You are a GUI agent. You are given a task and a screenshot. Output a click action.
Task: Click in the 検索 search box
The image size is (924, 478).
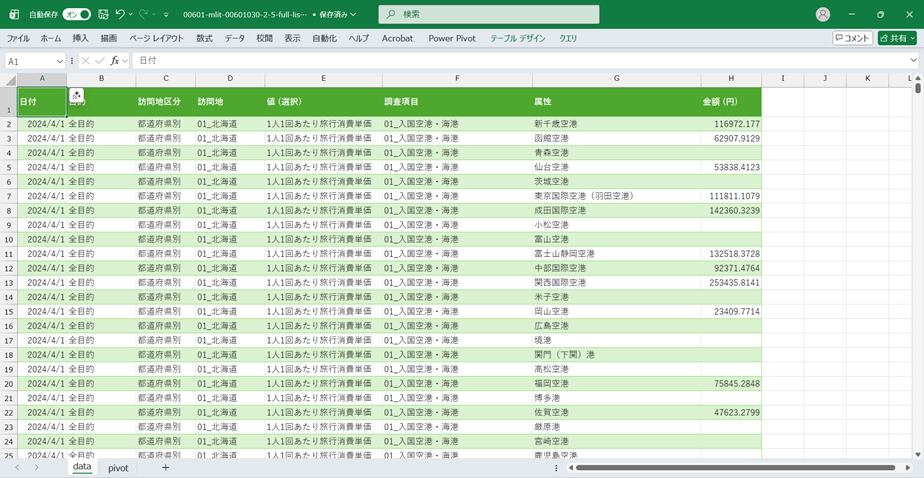(490, 15)
